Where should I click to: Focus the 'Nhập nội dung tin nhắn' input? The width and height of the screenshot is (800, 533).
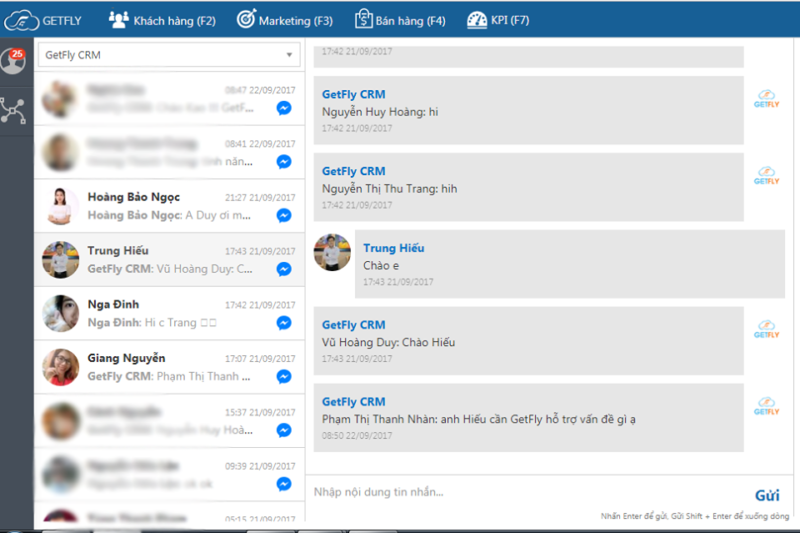point(526,492)
